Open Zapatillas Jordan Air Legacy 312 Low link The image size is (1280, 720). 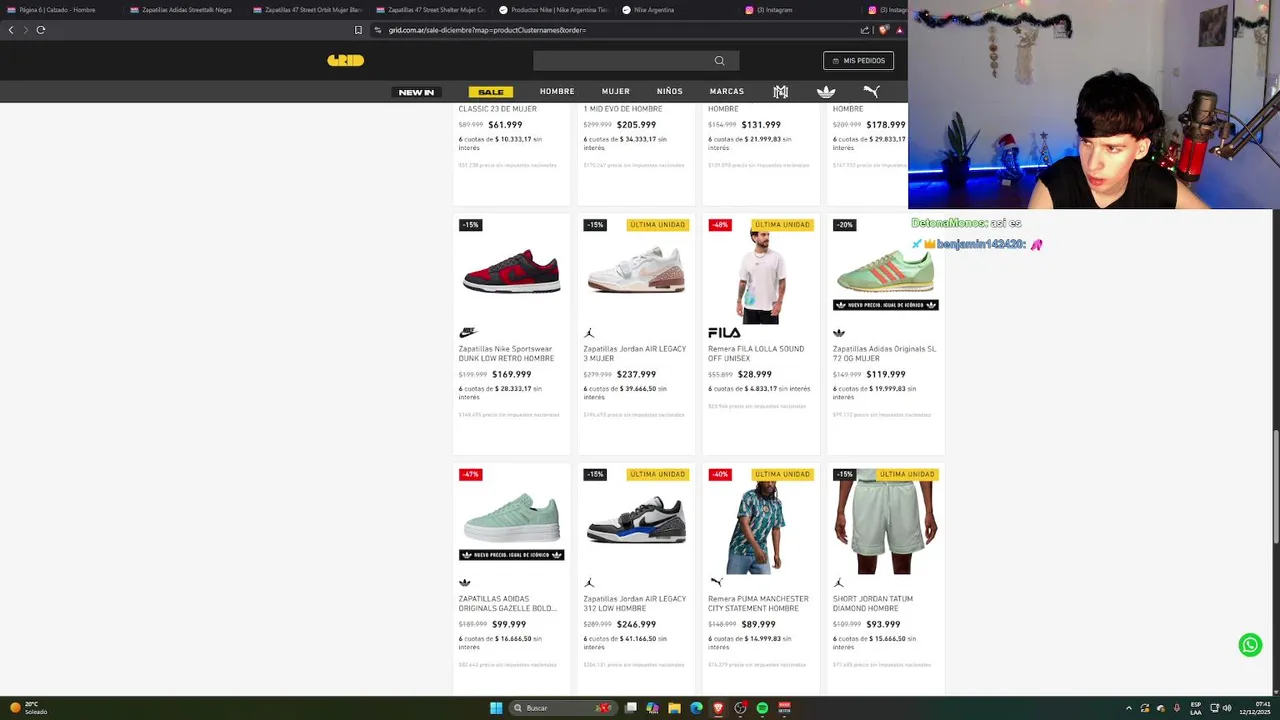(635, 604)
